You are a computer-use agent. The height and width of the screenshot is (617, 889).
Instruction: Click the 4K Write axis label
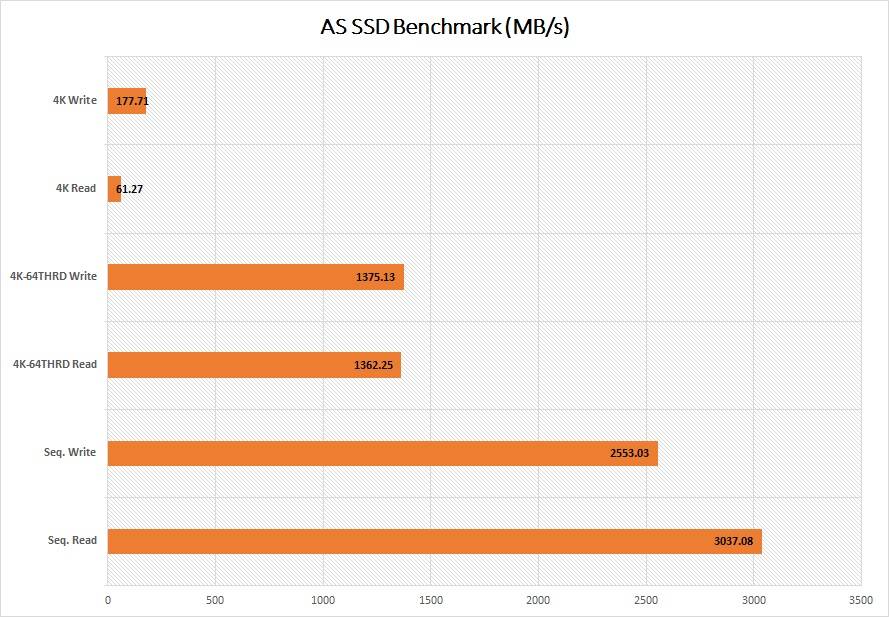click(x=75, y=100)
